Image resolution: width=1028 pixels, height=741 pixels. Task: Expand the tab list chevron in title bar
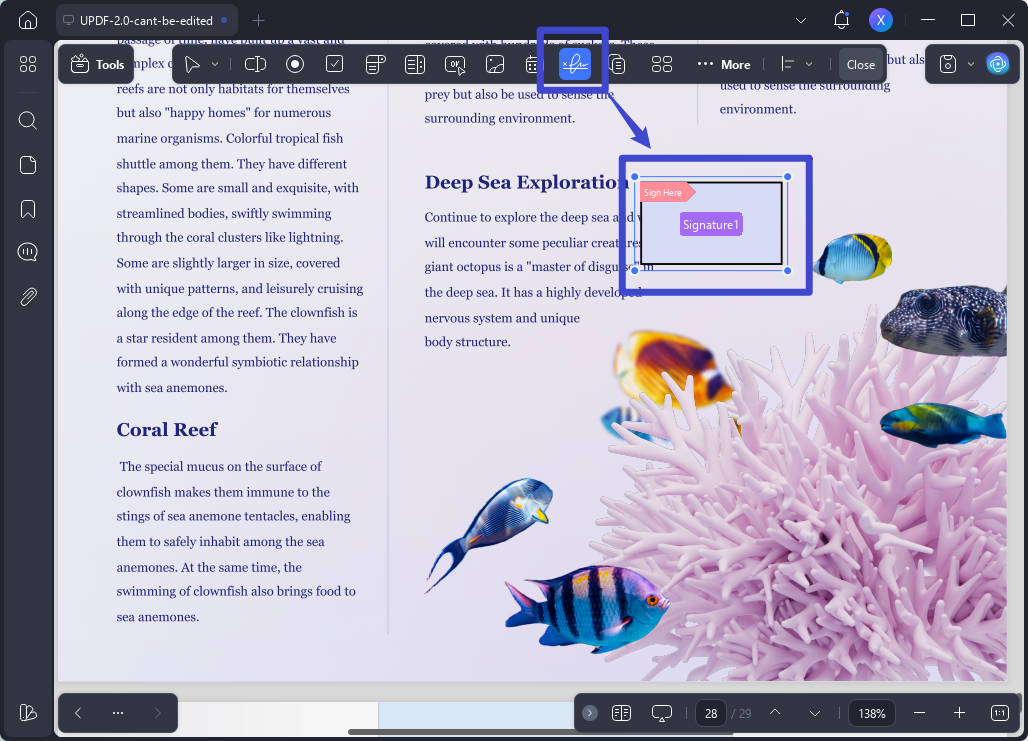click(x=801, y=20)
